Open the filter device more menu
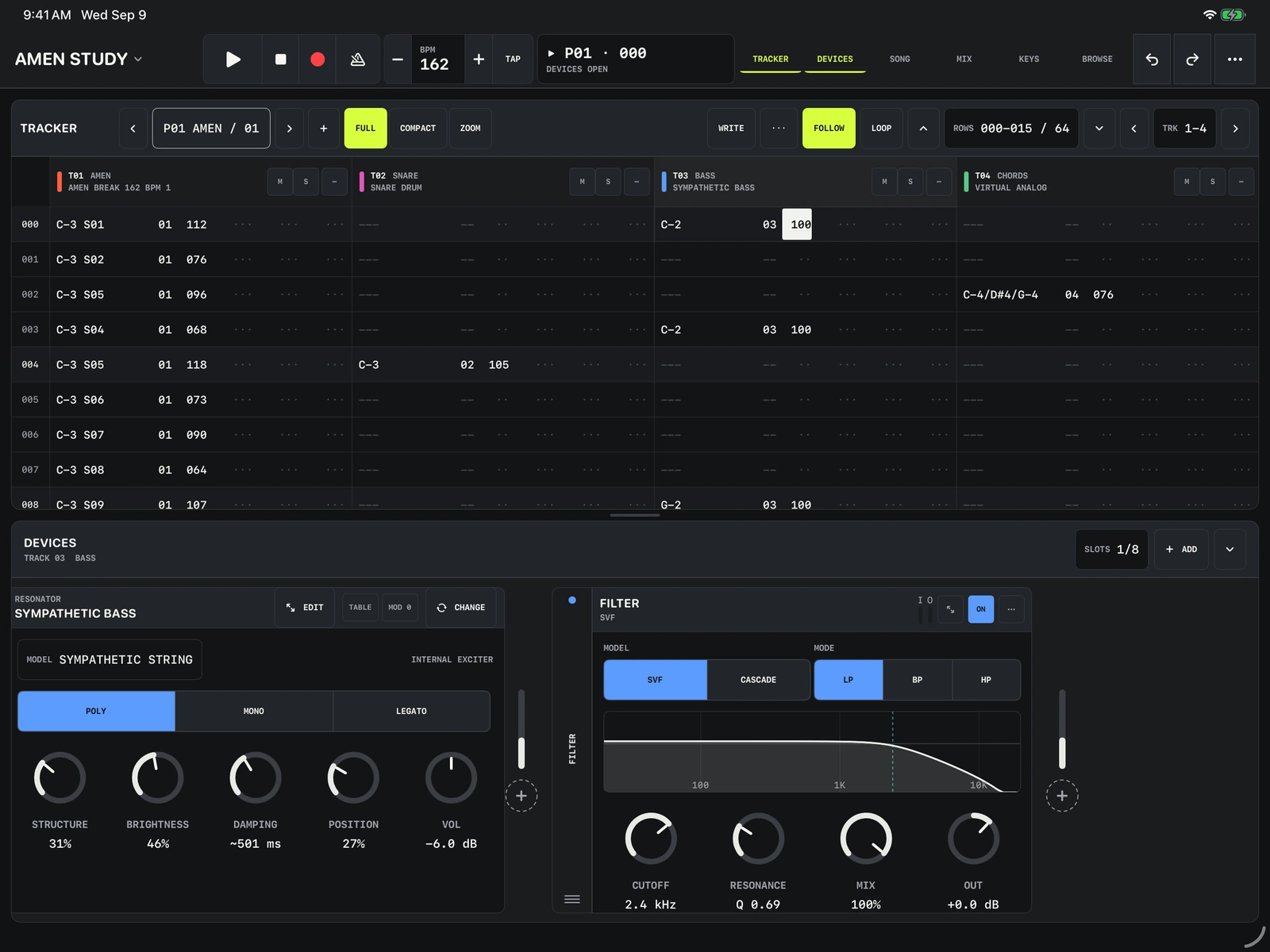 click(1011, 609)
